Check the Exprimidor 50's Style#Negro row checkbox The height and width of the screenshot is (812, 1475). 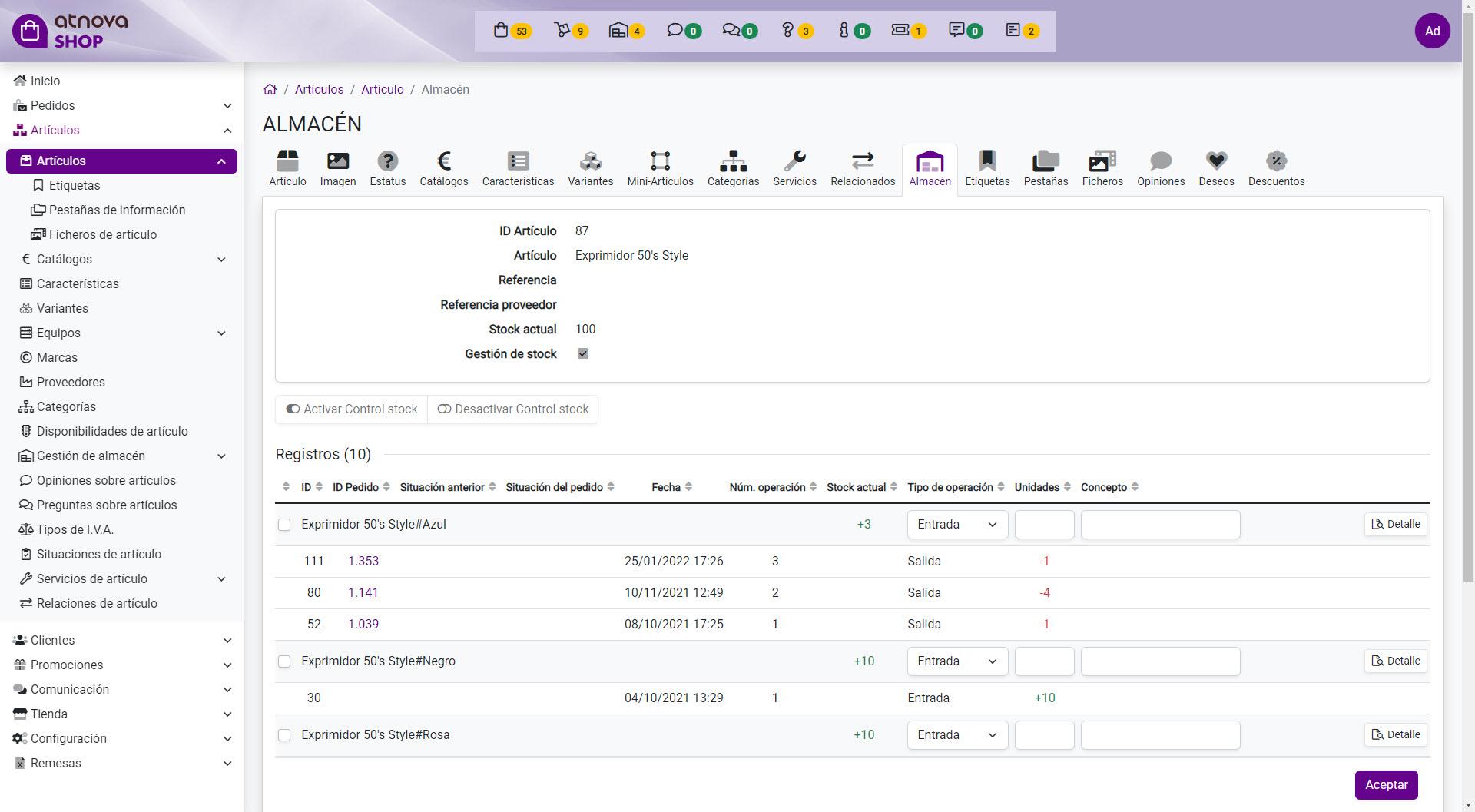click(284, 661)
